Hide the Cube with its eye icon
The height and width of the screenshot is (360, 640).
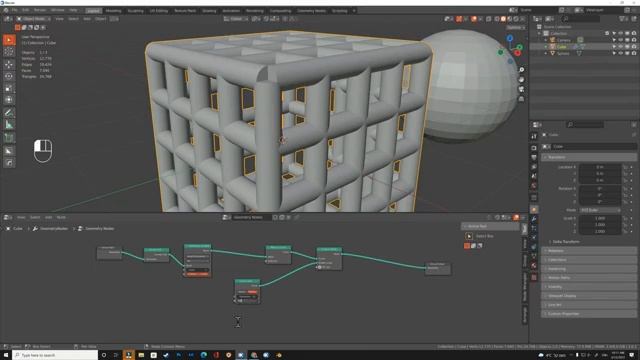(x=620, y=47)
